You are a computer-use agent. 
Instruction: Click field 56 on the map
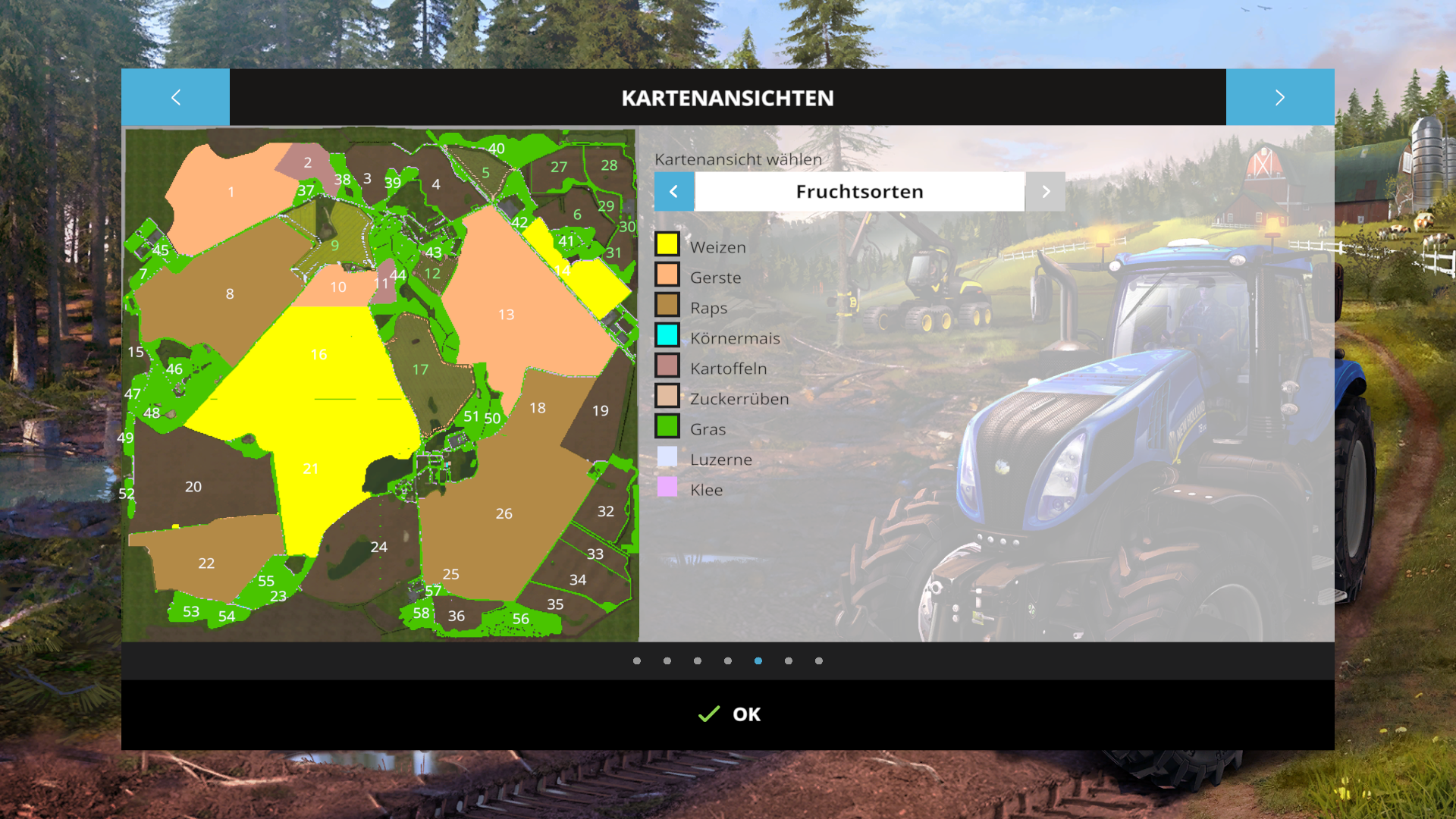(x=520, y=618)
